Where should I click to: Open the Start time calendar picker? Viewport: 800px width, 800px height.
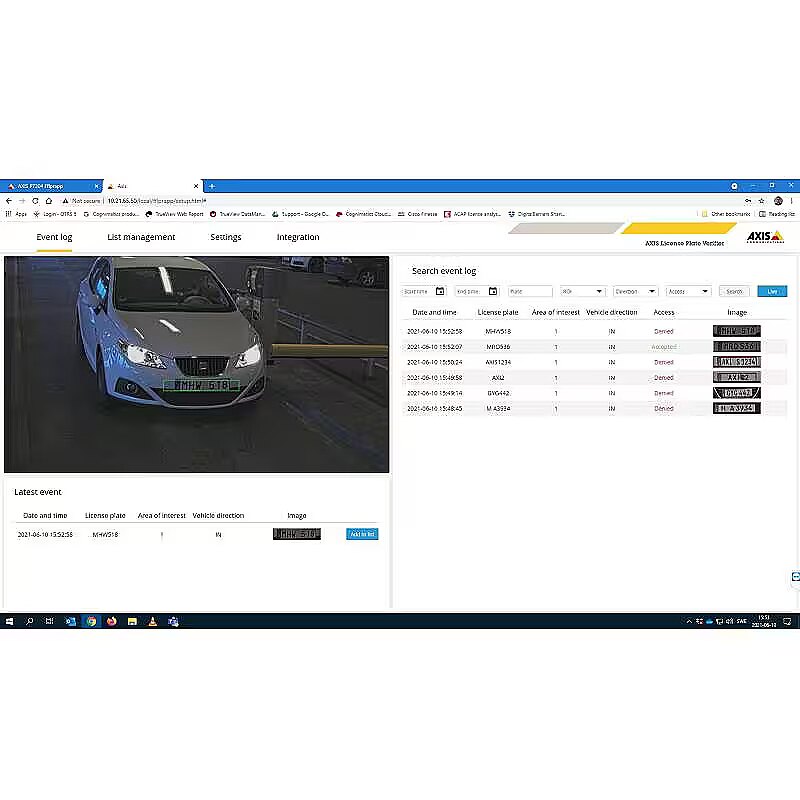pyautogui.click(x=440, y=291)
